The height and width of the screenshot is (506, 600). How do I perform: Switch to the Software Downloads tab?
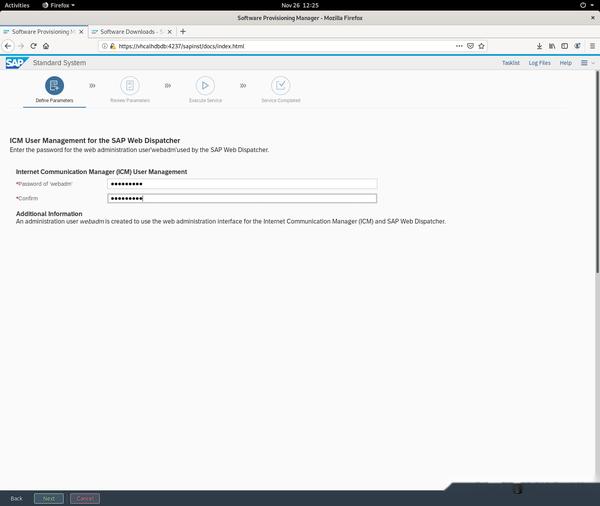(132, 32)
